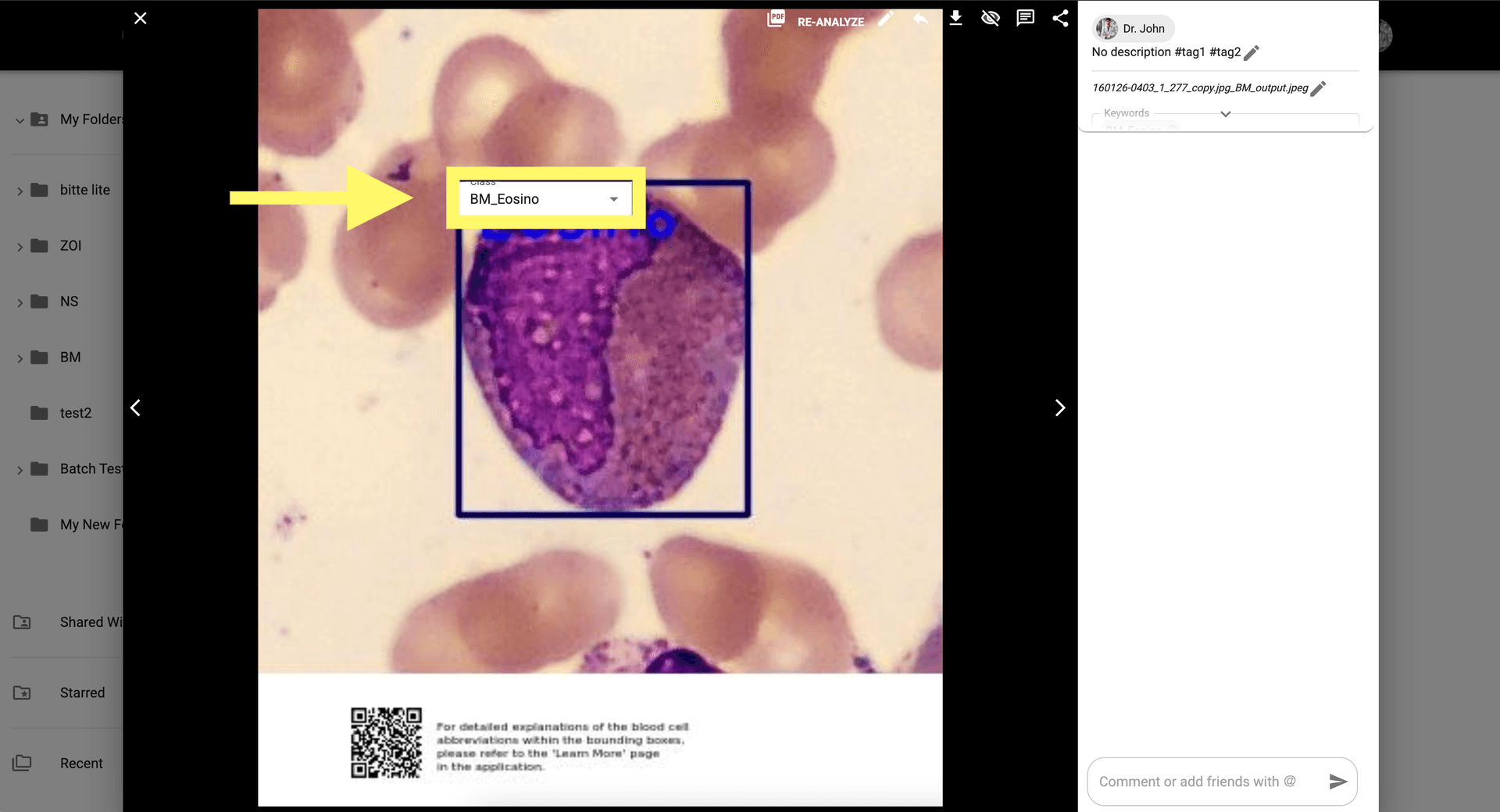Edit the description with pencil icon
Viewport: 1500px width, 812px height.
[1252, 53]
